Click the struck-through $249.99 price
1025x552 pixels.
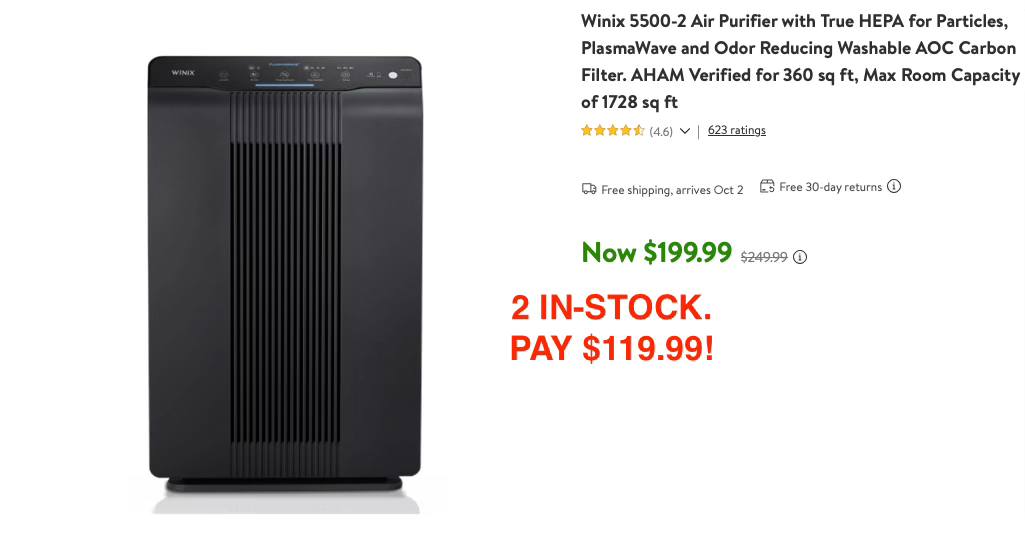coord(764,257)
